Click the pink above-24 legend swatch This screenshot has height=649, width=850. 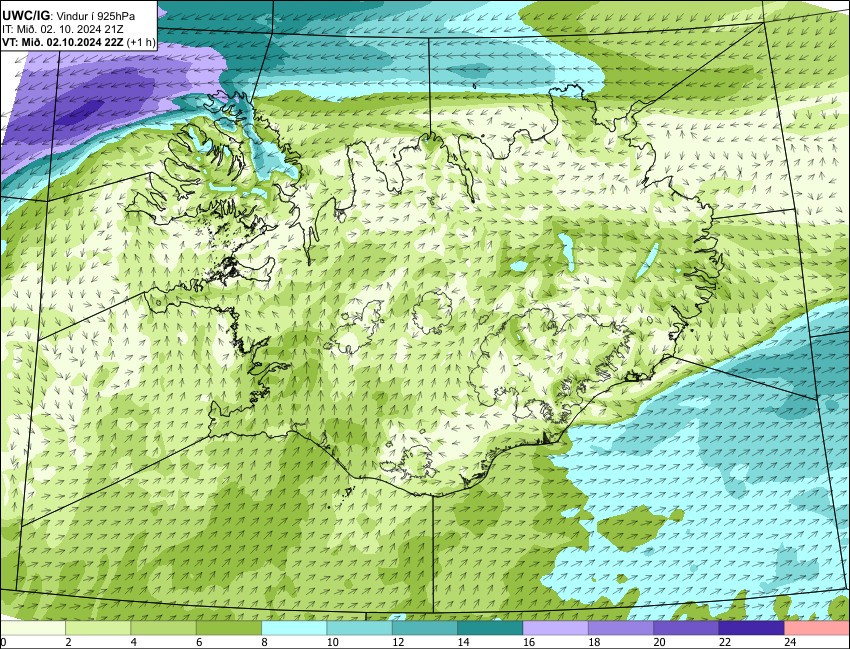817,628
